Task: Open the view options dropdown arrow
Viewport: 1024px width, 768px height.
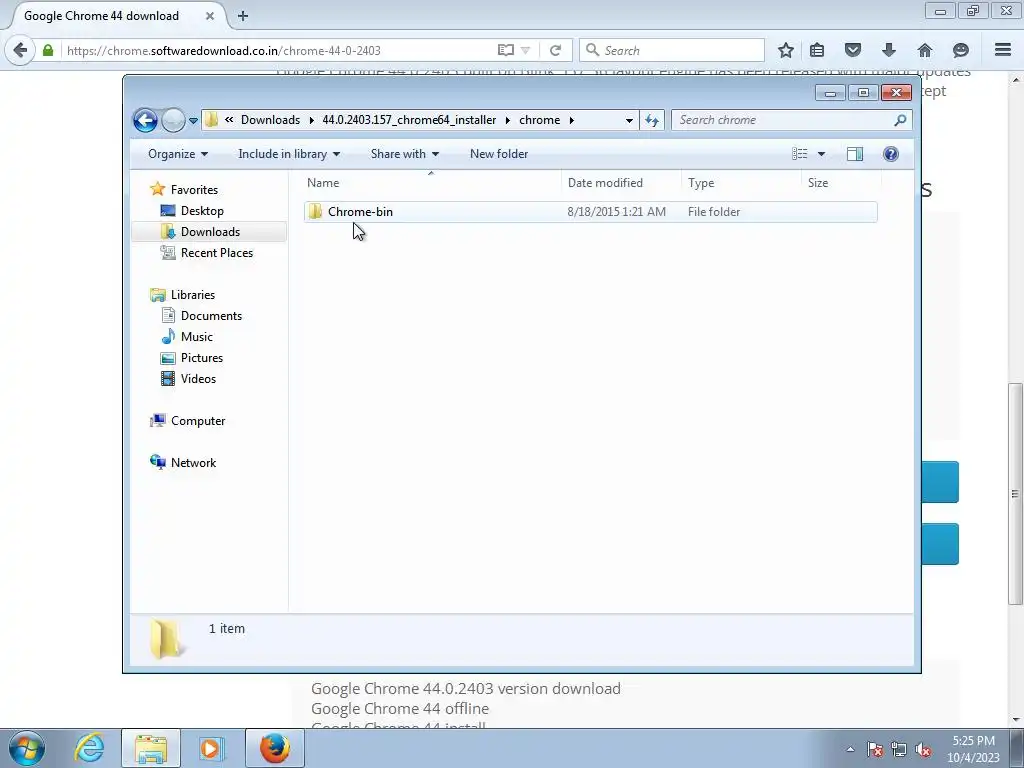Action: click(822, 154)
